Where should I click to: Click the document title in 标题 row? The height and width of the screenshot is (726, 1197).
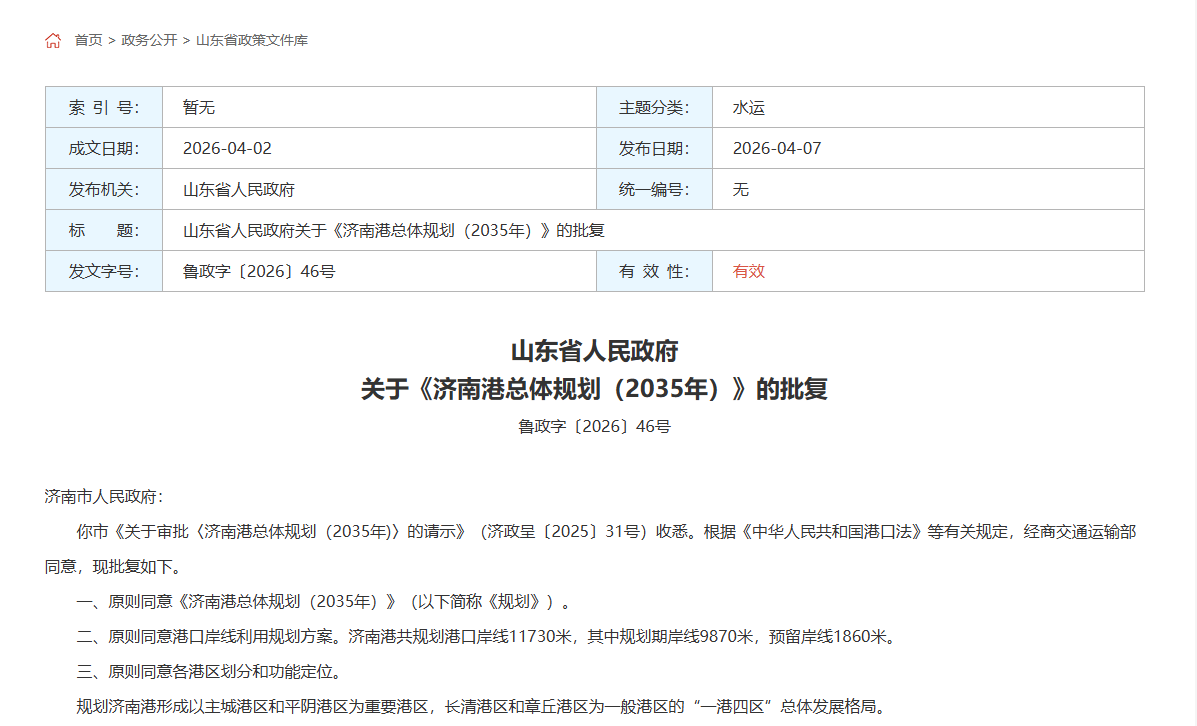[x=393, y=231]
